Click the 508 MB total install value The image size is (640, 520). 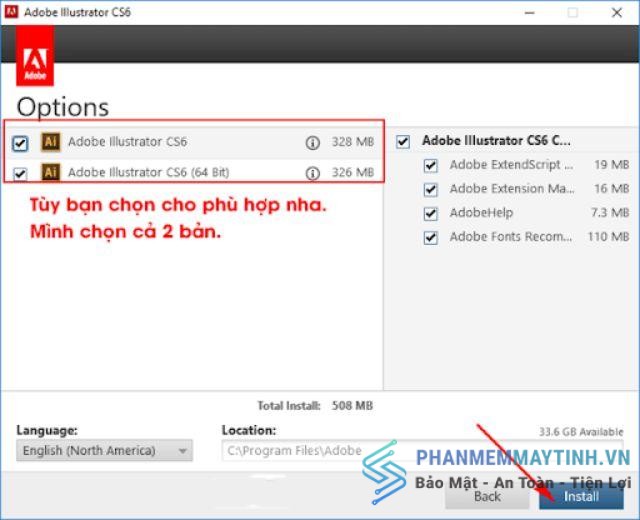(x=352, y=406)
